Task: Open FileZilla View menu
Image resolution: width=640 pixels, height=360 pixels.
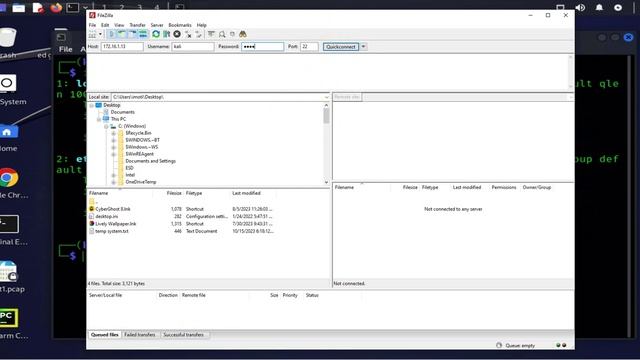Action: coord(119,25)
